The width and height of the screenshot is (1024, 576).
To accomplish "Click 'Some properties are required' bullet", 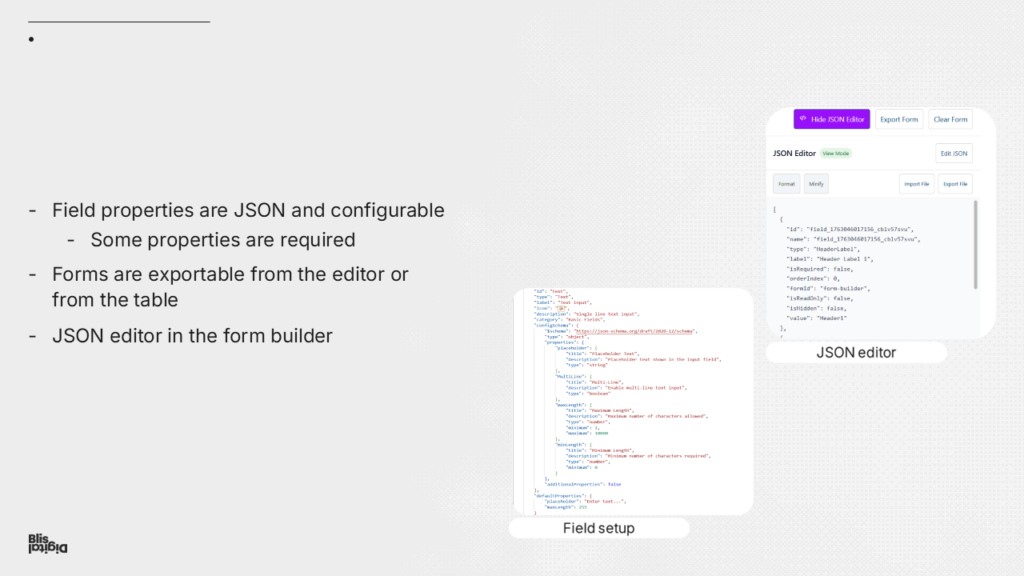I will point(223,240).
